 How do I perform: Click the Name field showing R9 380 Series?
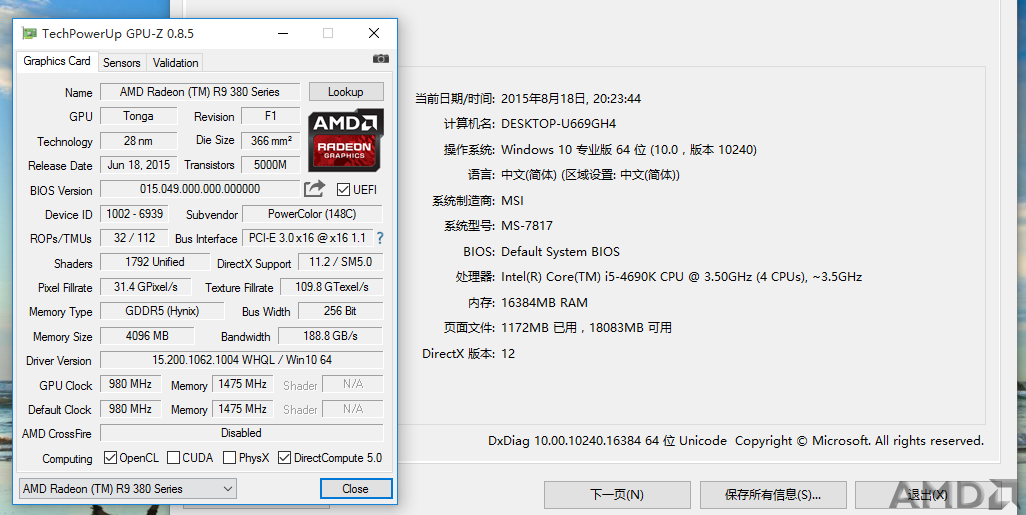point(200,92)
